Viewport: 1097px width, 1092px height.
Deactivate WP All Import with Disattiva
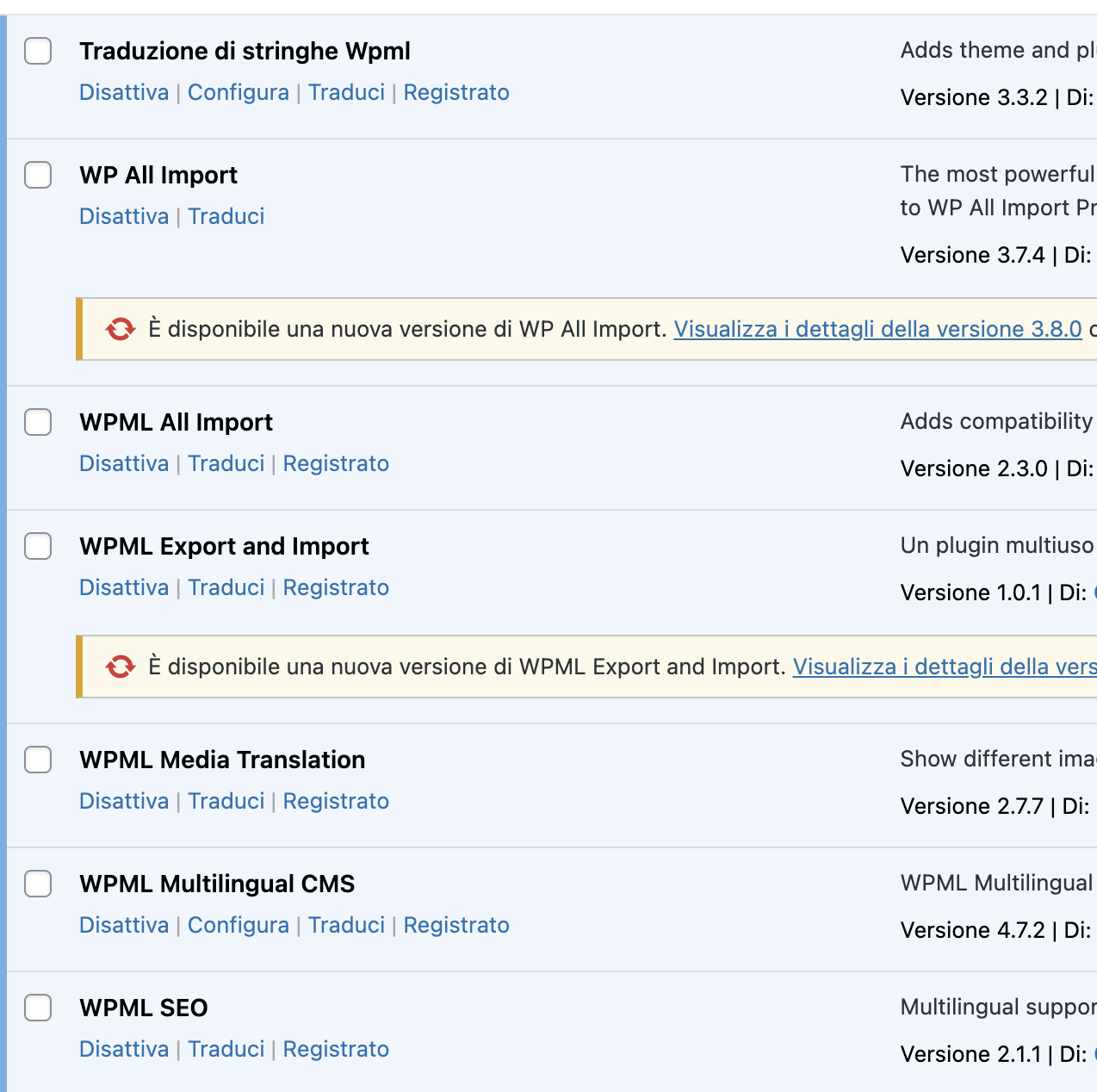[x=124, y=216]
